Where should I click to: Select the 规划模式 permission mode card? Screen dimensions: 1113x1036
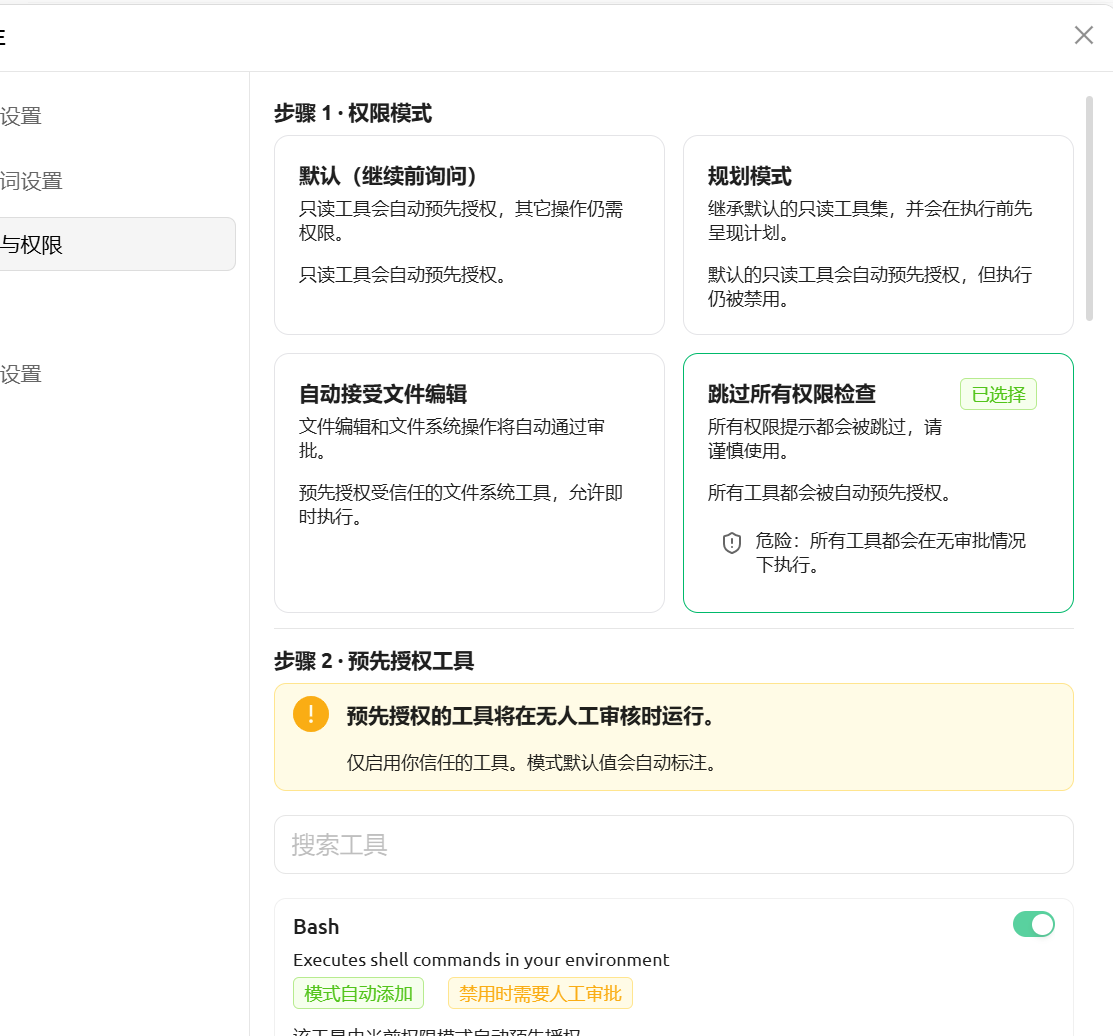click(x=877, y=235)
